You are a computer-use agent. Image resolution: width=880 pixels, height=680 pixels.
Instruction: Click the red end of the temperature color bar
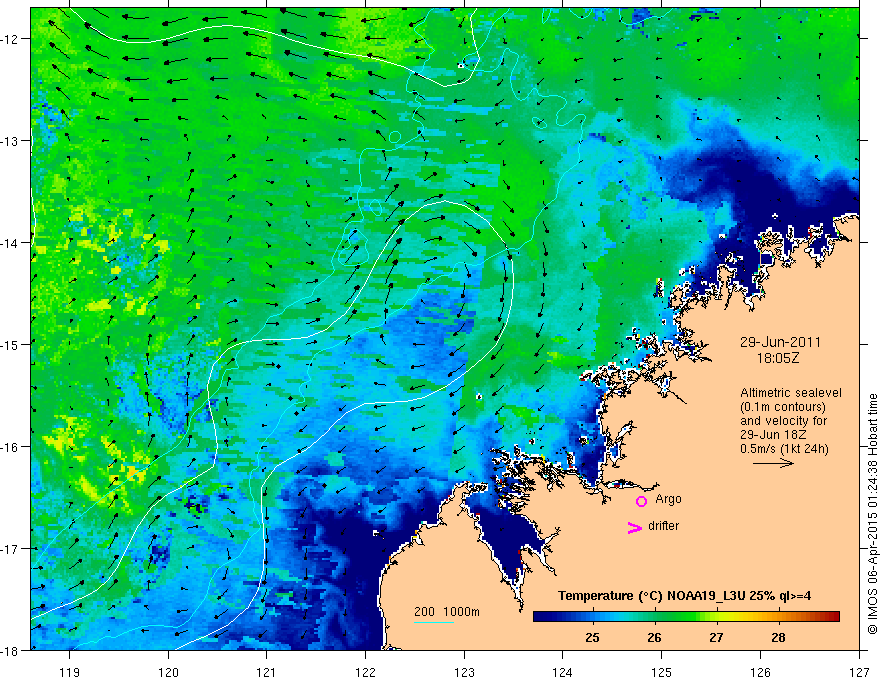coord(833,617)
